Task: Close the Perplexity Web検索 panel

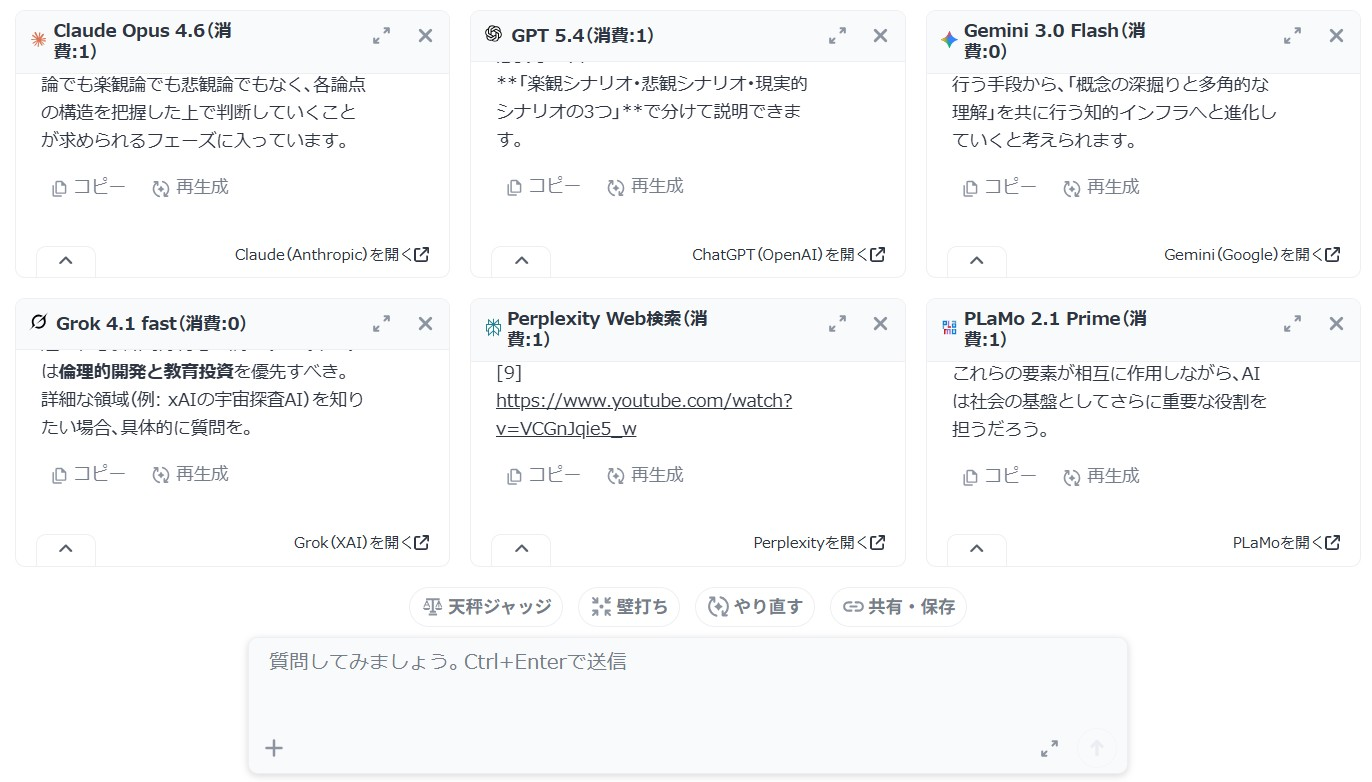Action: tap(880, 324)
